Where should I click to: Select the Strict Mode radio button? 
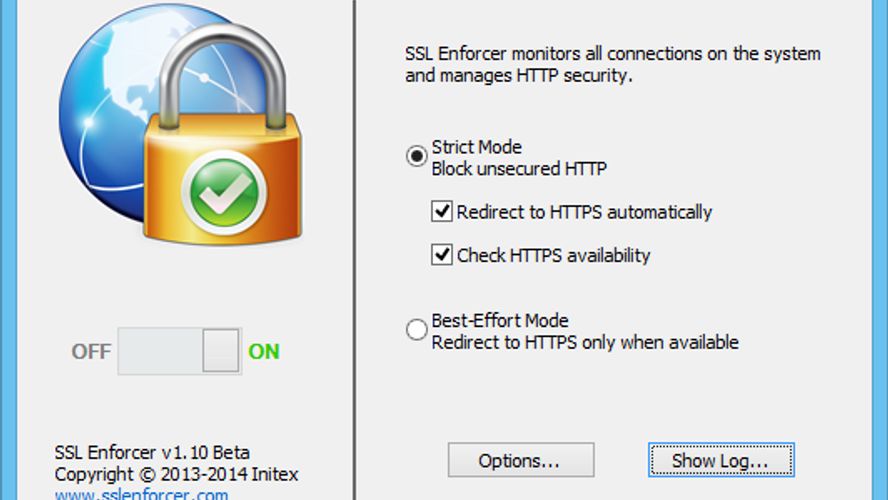click(416, 158)
